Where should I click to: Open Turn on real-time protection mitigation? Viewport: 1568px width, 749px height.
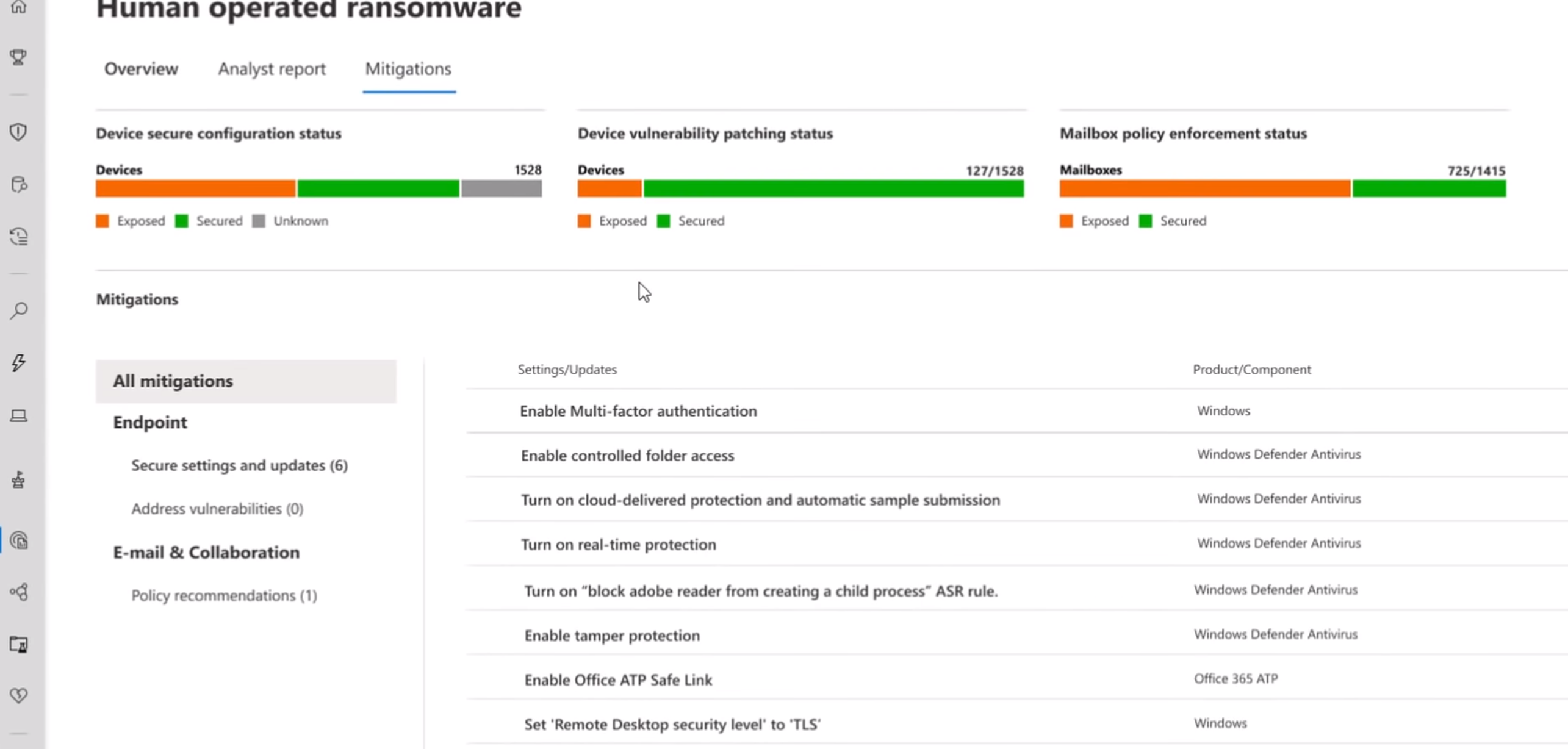(x=618, y=545)
